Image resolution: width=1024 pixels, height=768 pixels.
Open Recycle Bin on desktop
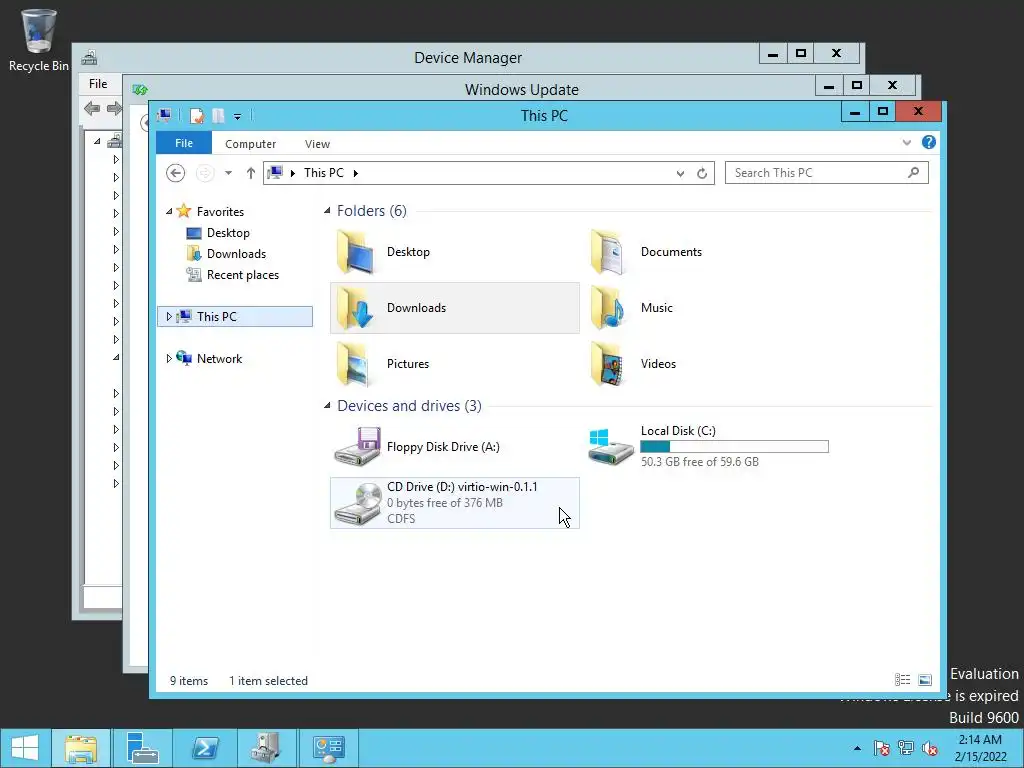pyautogui.click(x=38, y=39)
